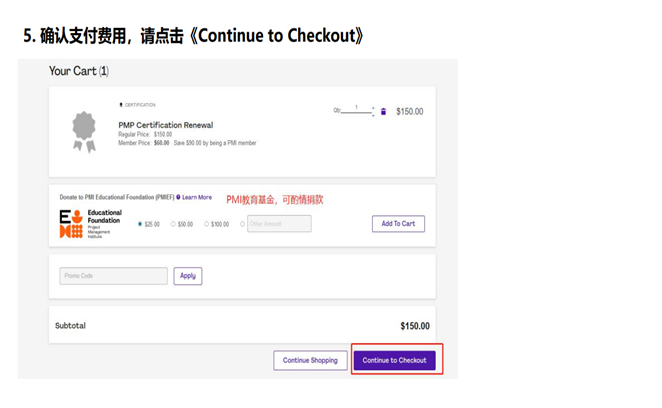Select the $50.00 donation option
The image size is (662, 408).
173,224
